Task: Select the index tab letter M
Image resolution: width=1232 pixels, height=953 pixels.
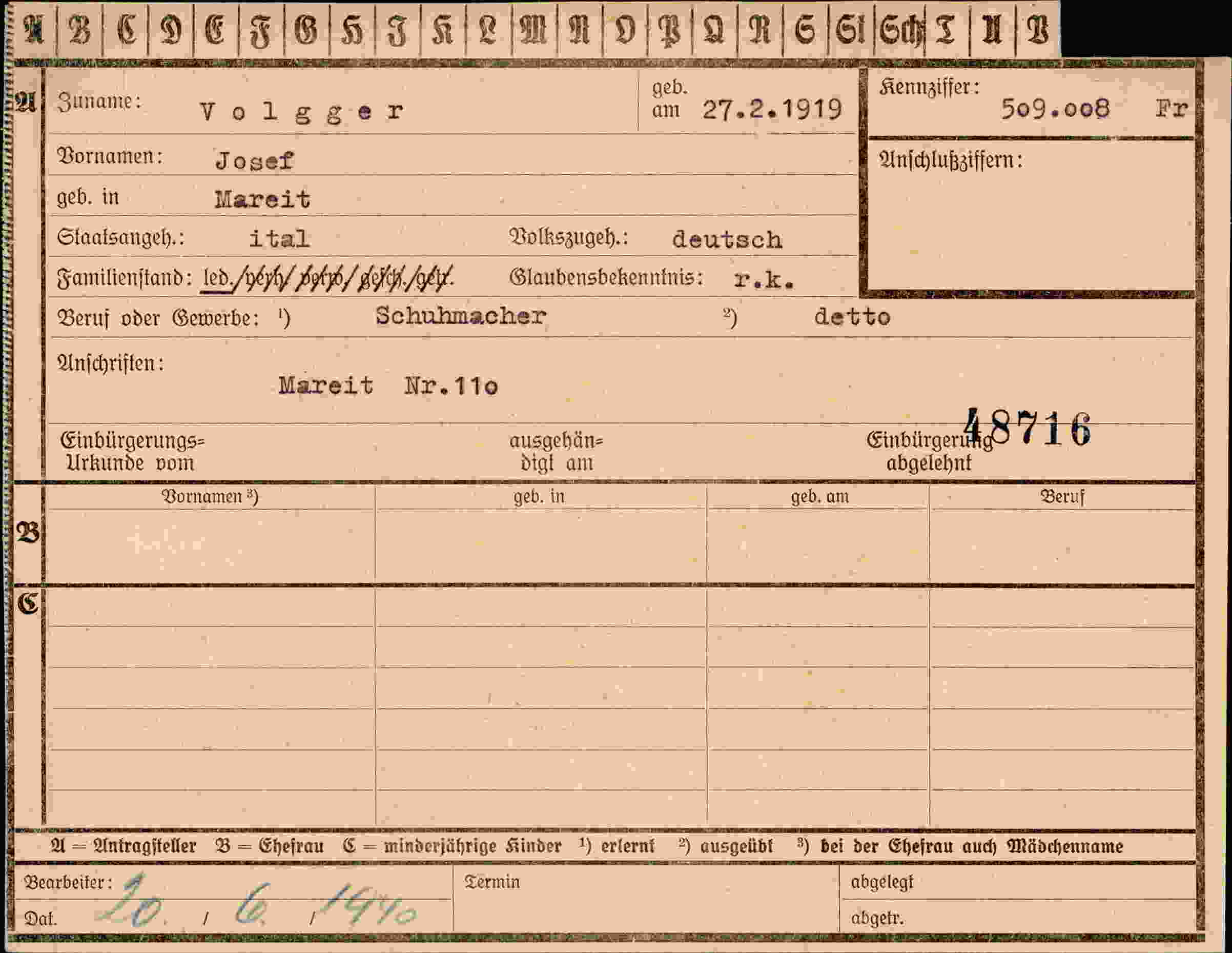Action: (534, 29)
